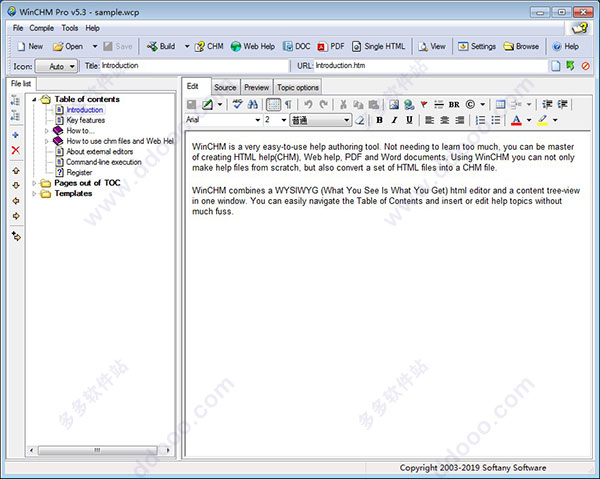
Task: Clear formatting with the eraser icon
Action: pos(360,120)
